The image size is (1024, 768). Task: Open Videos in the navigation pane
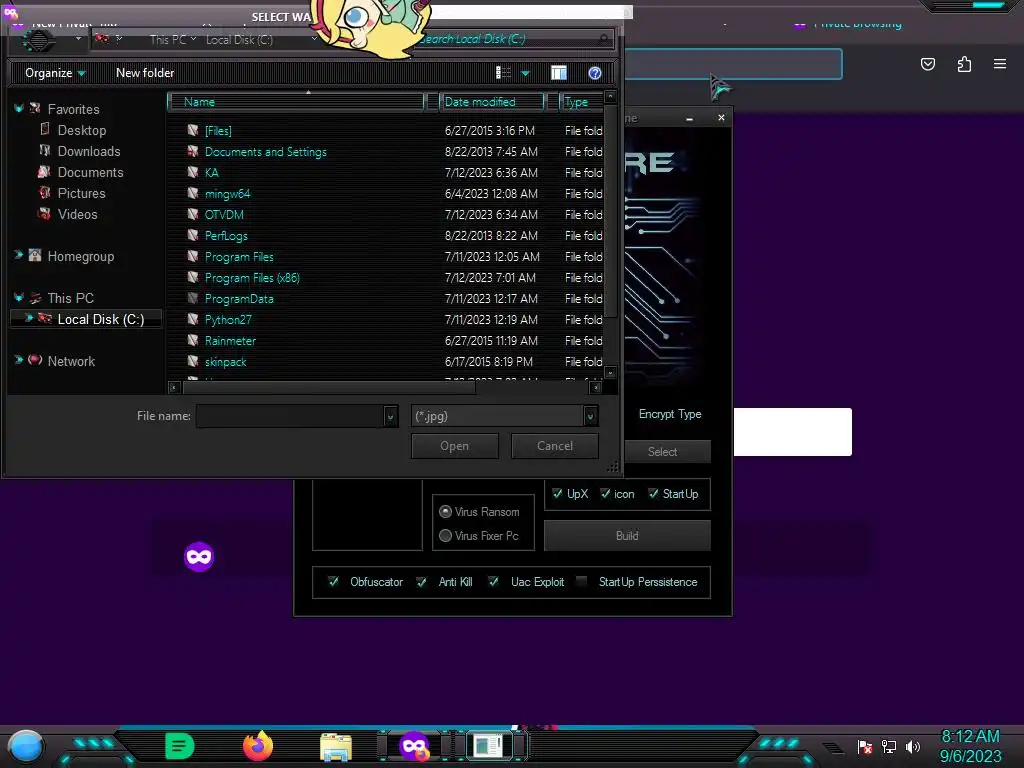77,214
